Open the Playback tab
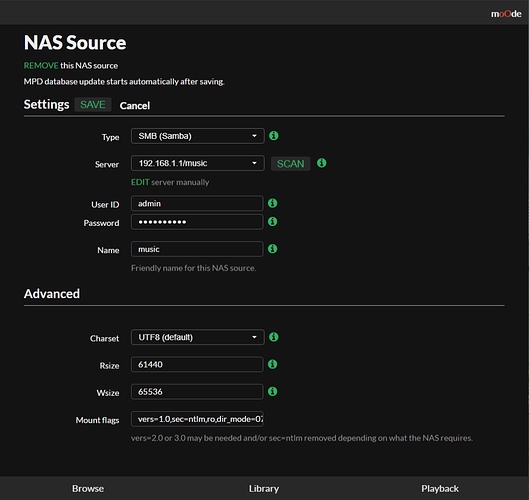This screenshot has height=500, width=529. pyautogui.click(x=440, y=489)
